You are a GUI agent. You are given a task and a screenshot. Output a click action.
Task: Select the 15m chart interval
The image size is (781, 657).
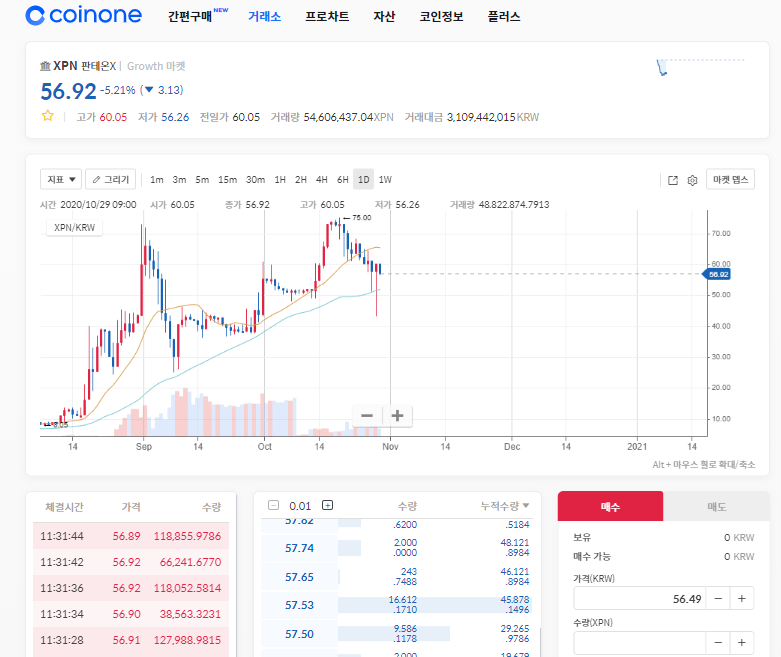coord(228,179)
